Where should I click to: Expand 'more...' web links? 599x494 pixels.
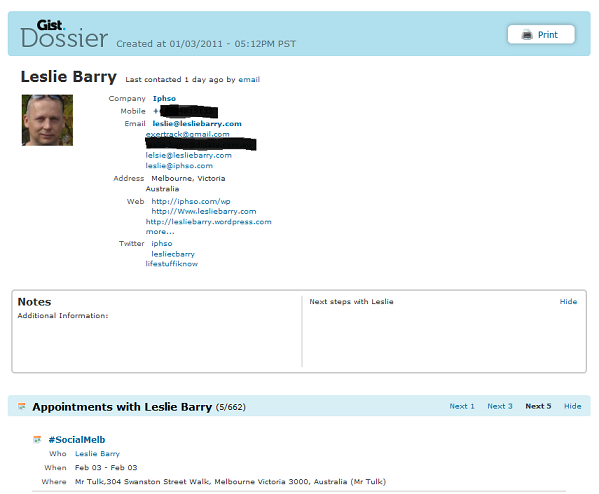(x=160, y=232)
